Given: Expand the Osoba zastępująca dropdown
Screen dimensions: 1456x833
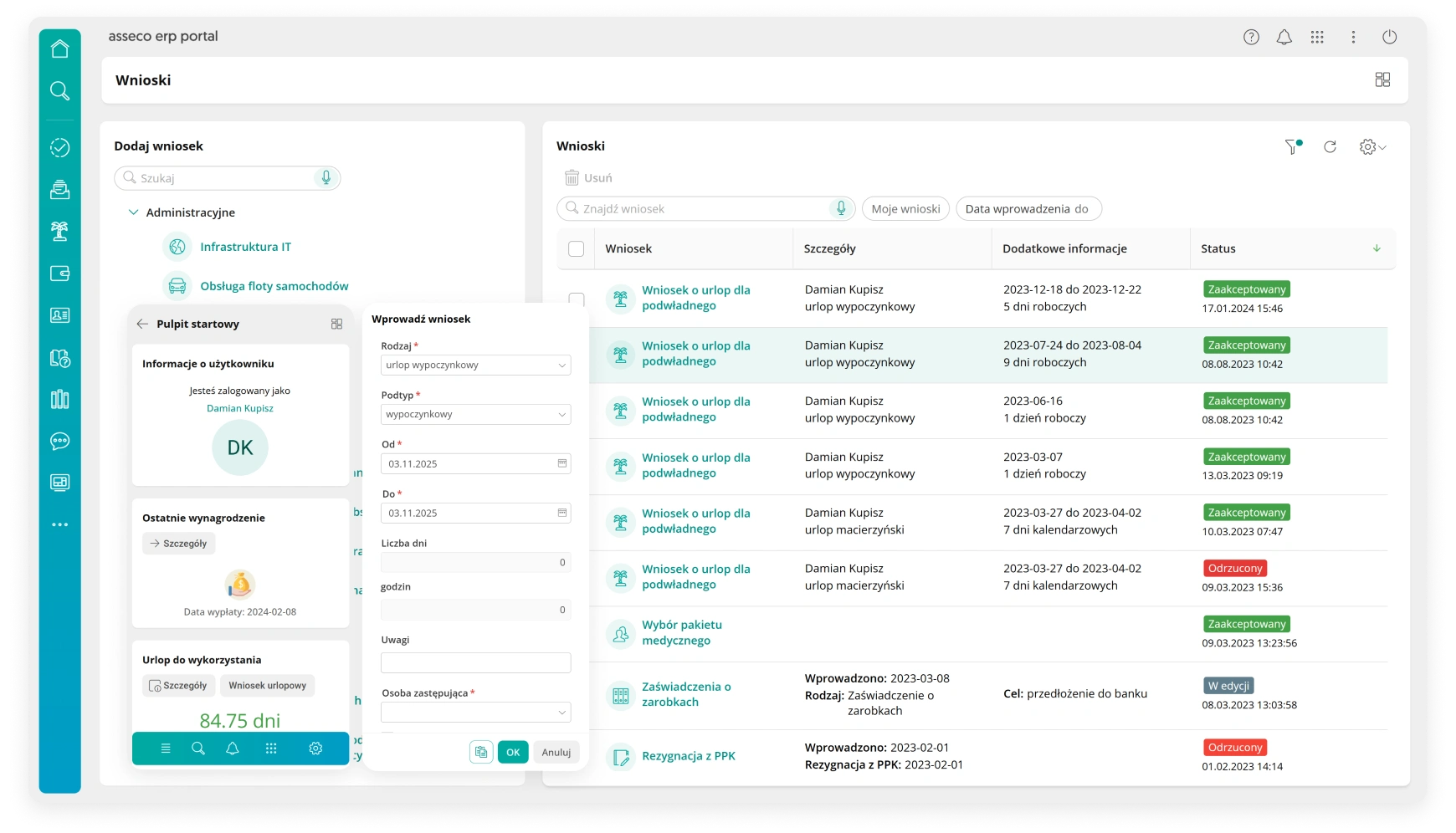Looking at the screenshot, I should coord(475,713).
